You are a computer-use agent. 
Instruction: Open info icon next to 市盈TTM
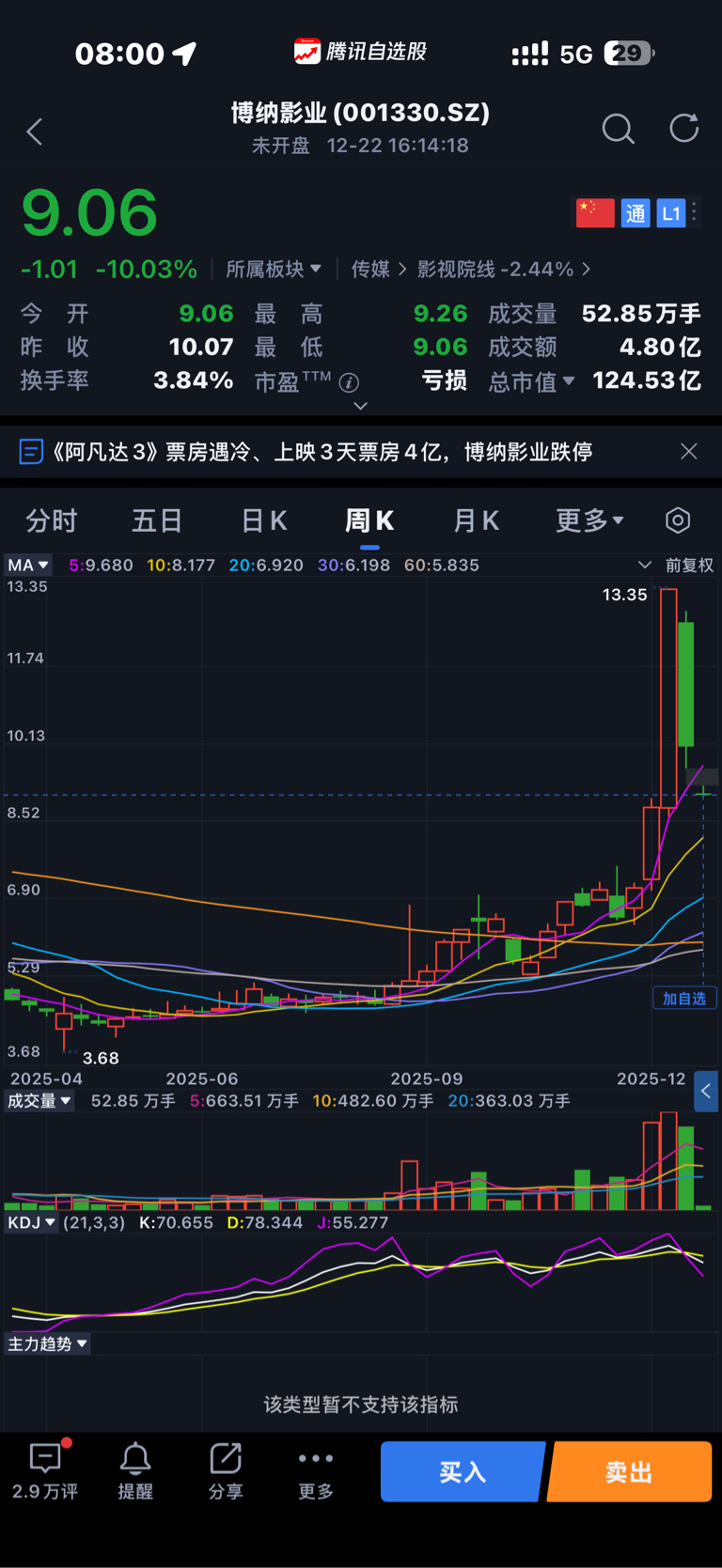coord(349,382)
